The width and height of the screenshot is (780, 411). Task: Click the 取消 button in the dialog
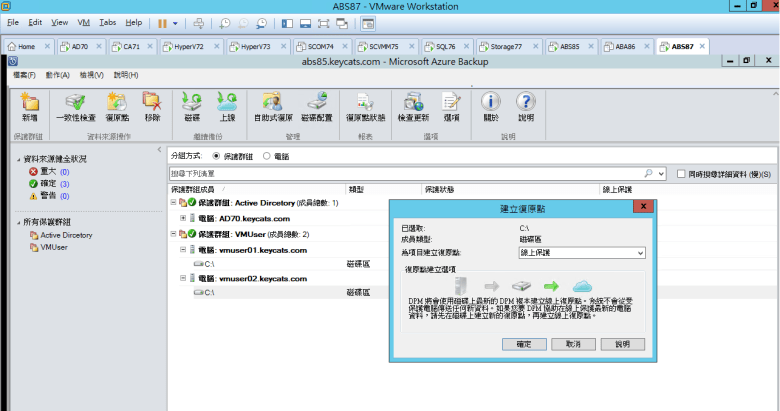573,343
